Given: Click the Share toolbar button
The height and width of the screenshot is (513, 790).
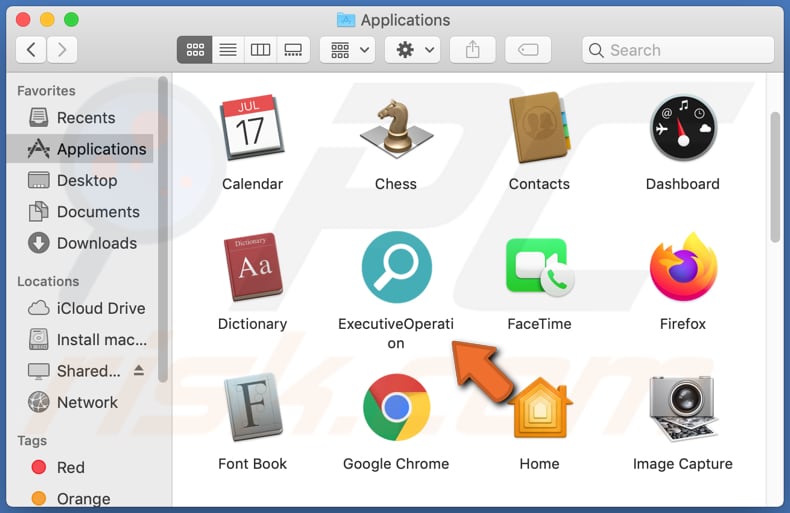Looking at the screenshot, I should point(472,49).
